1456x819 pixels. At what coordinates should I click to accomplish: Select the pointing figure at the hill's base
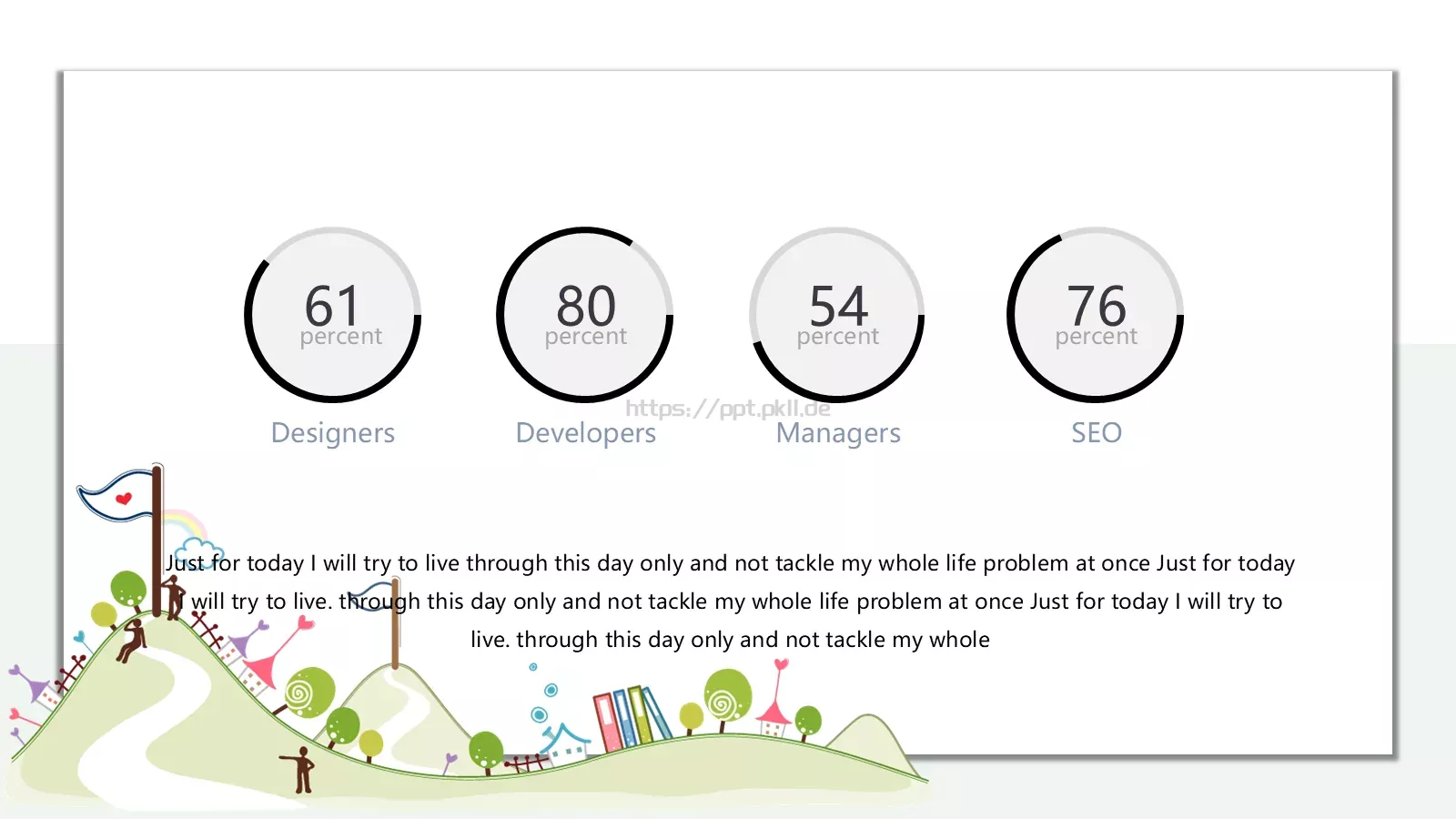301,769
